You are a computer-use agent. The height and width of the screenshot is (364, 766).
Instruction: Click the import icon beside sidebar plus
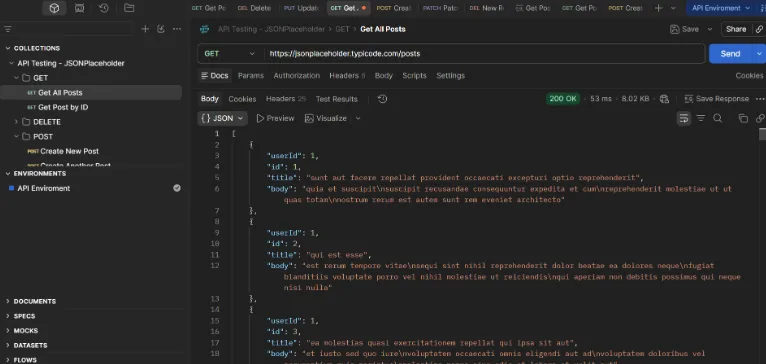point(161,29)
